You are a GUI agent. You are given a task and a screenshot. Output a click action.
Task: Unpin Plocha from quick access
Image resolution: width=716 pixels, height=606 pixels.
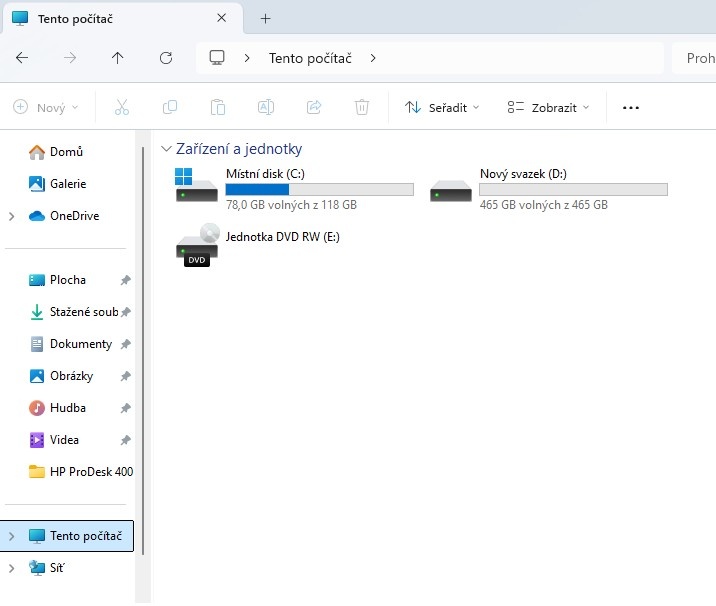125,280
